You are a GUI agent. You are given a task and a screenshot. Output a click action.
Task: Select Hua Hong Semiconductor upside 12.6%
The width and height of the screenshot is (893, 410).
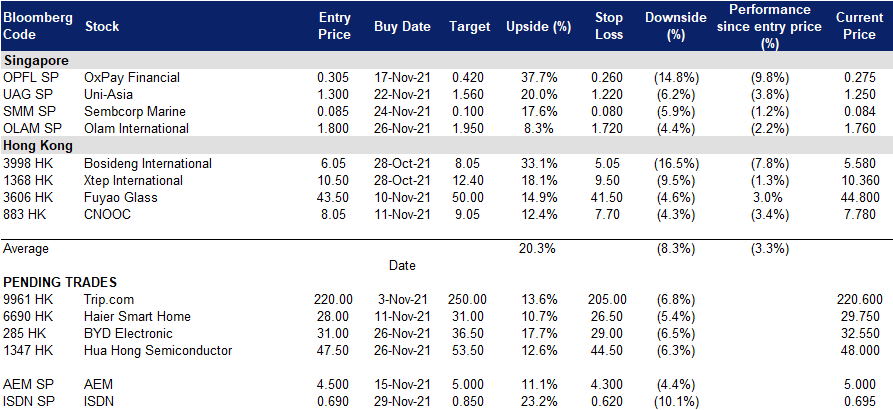pos(538,351)
